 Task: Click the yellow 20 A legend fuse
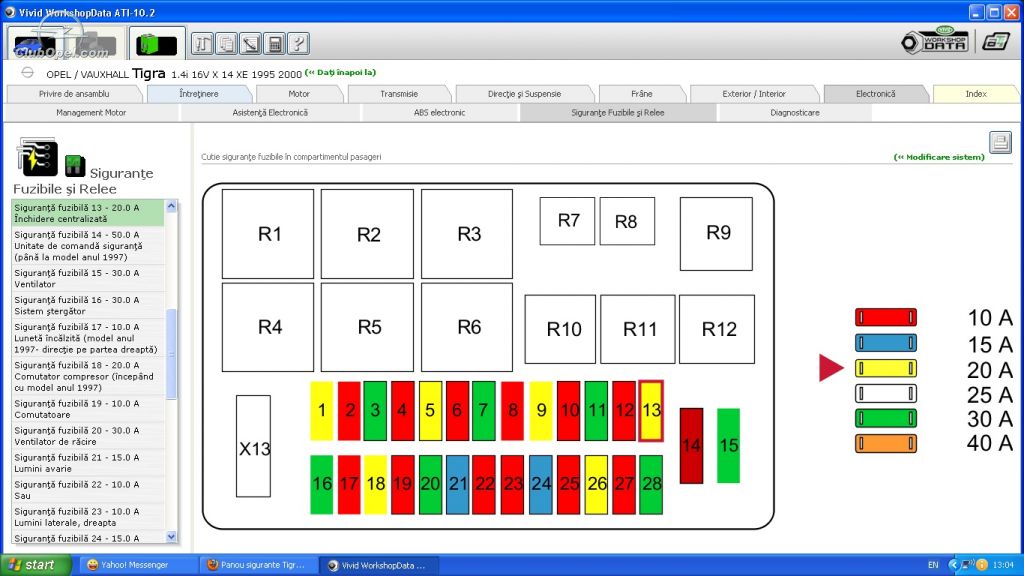[x=886, y=368]
